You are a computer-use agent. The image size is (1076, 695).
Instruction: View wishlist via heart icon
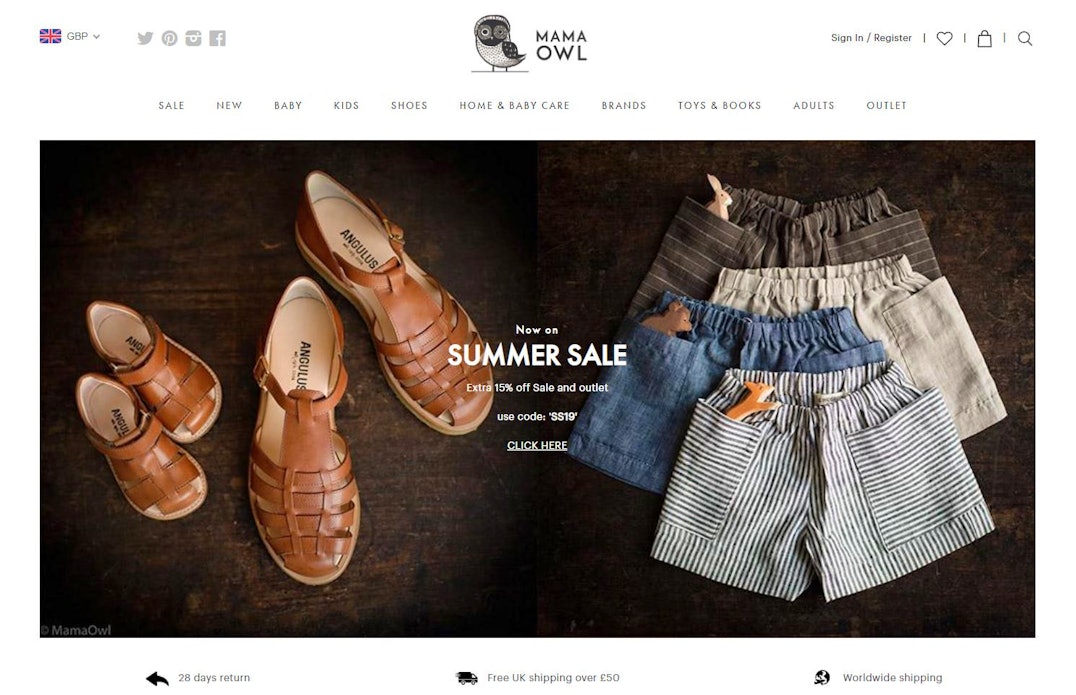coord(944,38)
